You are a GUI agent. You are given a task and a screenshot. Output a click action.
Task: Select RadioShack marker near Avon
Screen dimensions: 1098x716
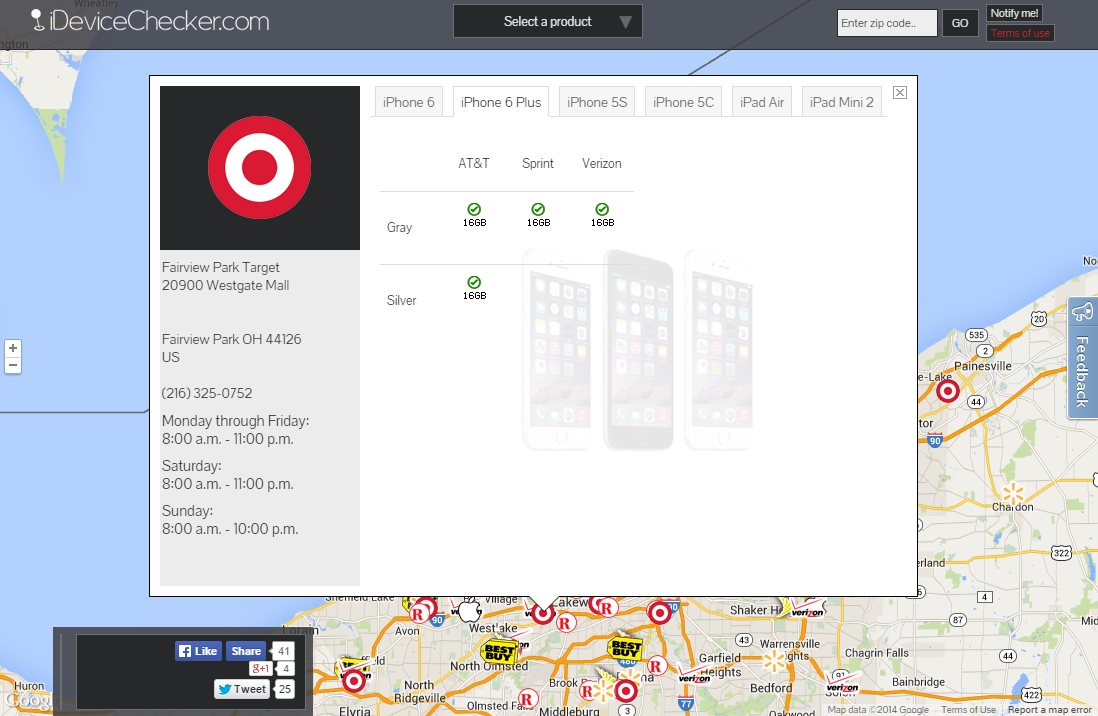(419, 614)
